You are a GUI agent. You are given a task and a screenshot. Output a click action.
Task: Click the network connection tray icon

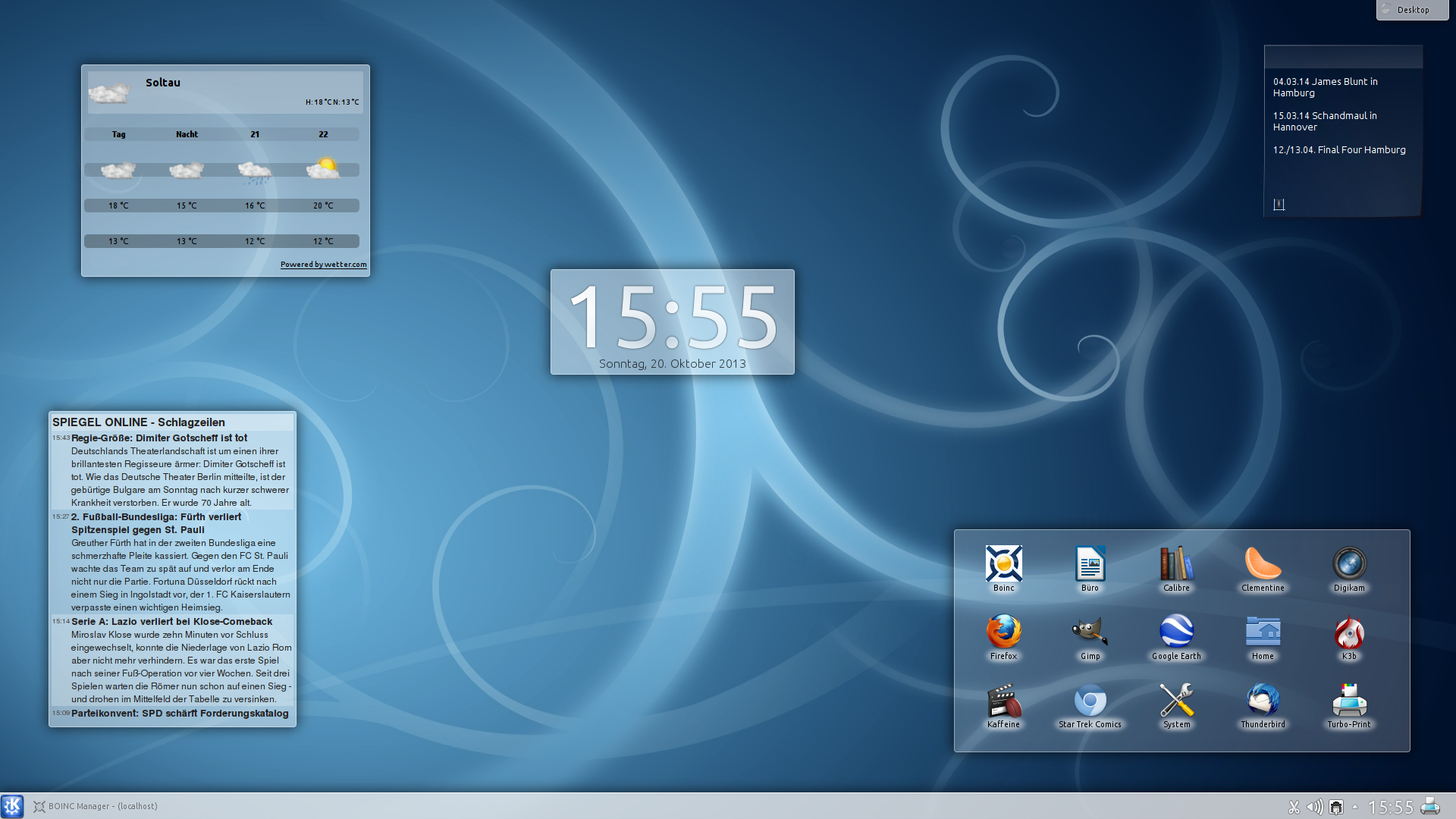pos(1336,807)
